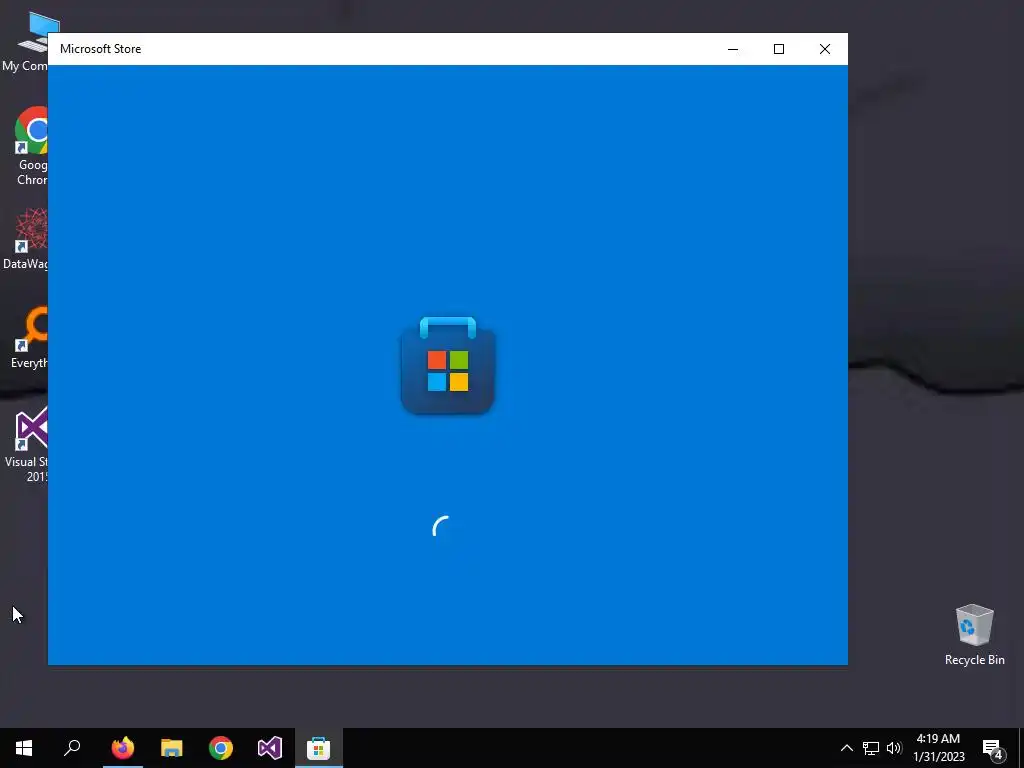
Task: Select Microsoft Store taskbar icon
Action: coord(319,748)
